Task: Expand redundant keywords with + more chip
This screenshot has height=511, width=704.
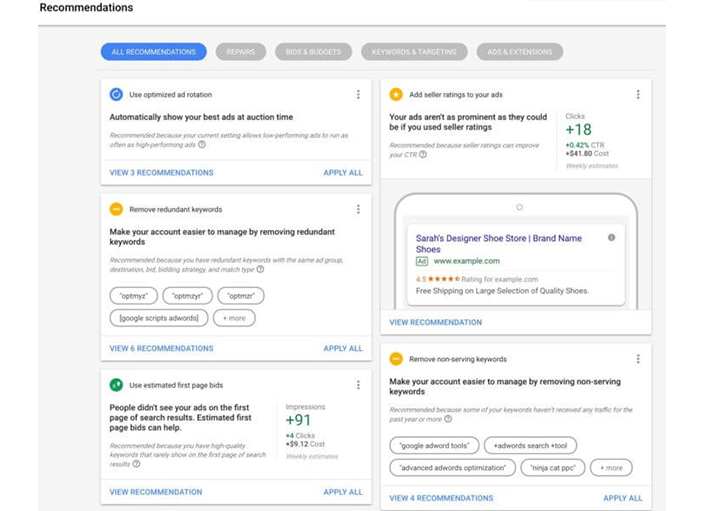Action: click(234, 318)
